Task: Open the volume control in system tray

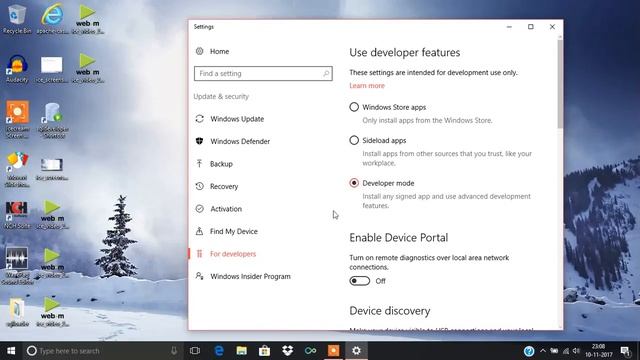Action: 576,351
